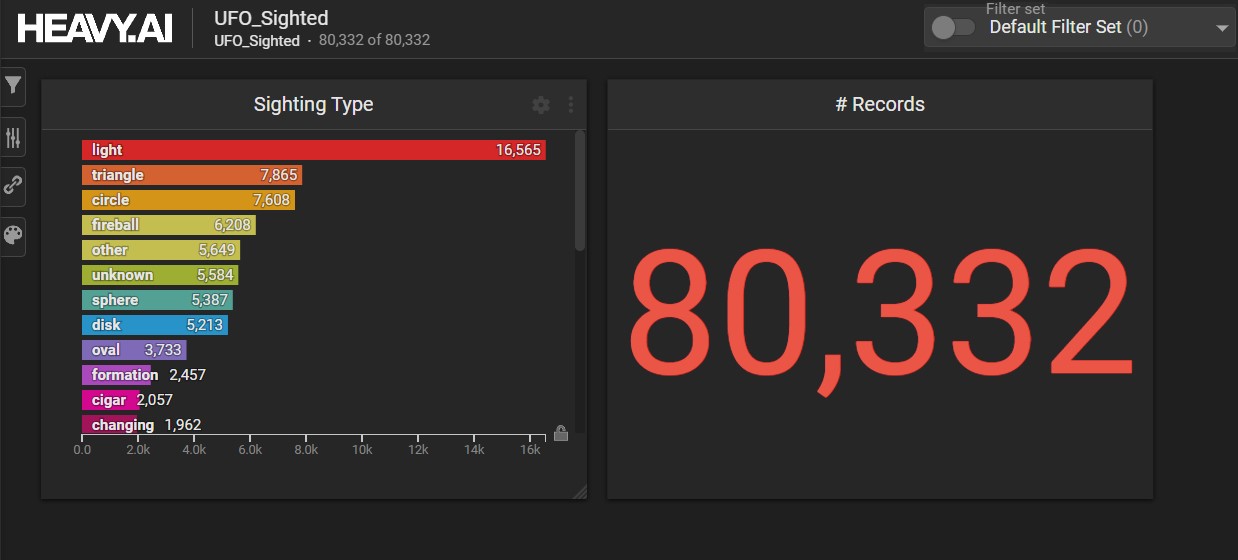This screenshot has width=1238, height=560.
Task: Click the resize handle of Sighting Type chart
Action: click(x=579, y=491)
